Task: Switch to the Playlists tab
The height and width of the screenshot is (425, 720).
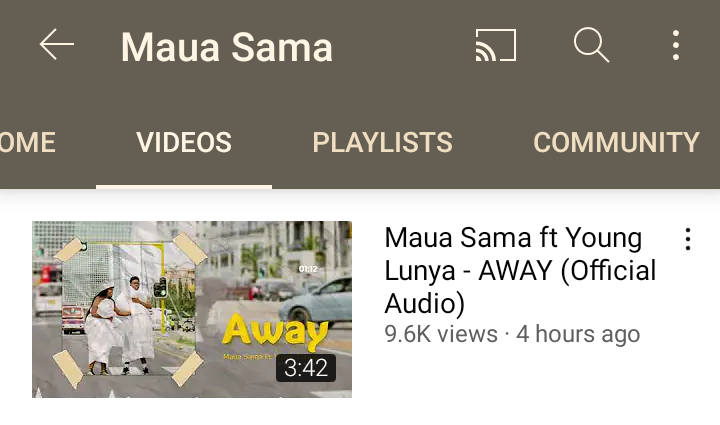Action: tap(382, 142)
